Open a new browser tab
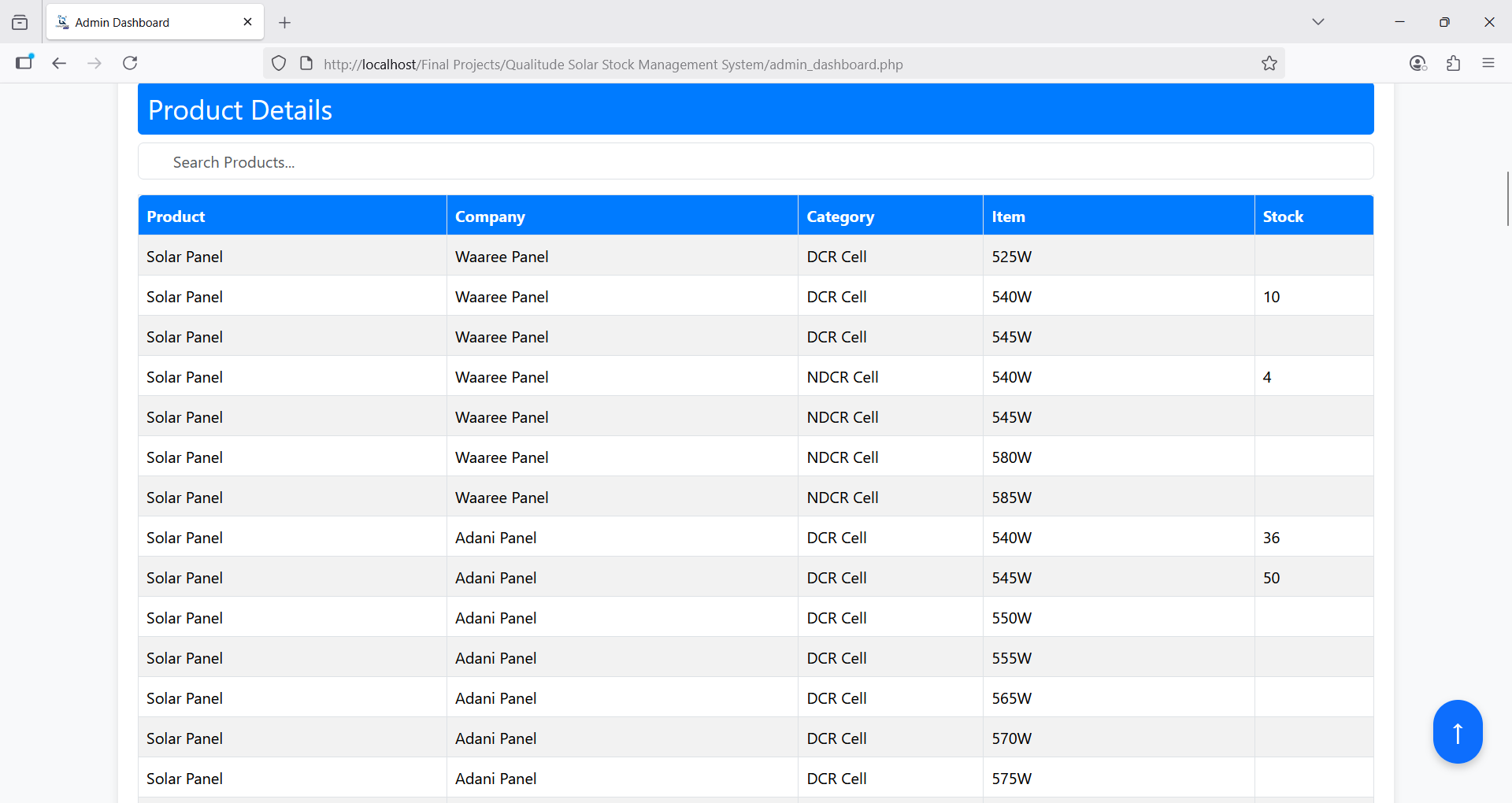Viewport: 1512px width, 803px height. point(285,23)
